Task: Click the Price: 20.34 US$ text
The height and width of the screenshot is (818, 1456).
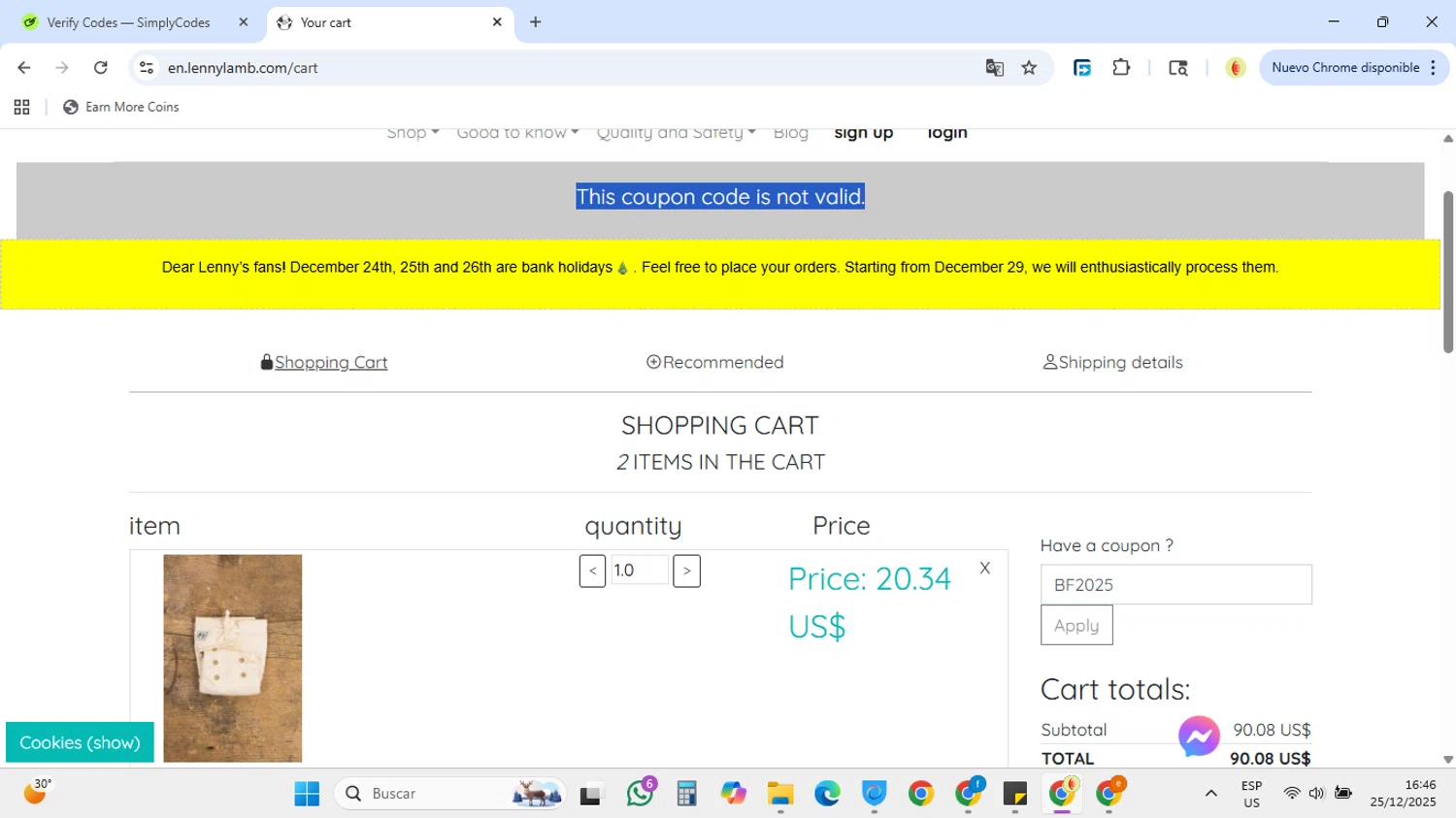Action: [x=870, y=602]
